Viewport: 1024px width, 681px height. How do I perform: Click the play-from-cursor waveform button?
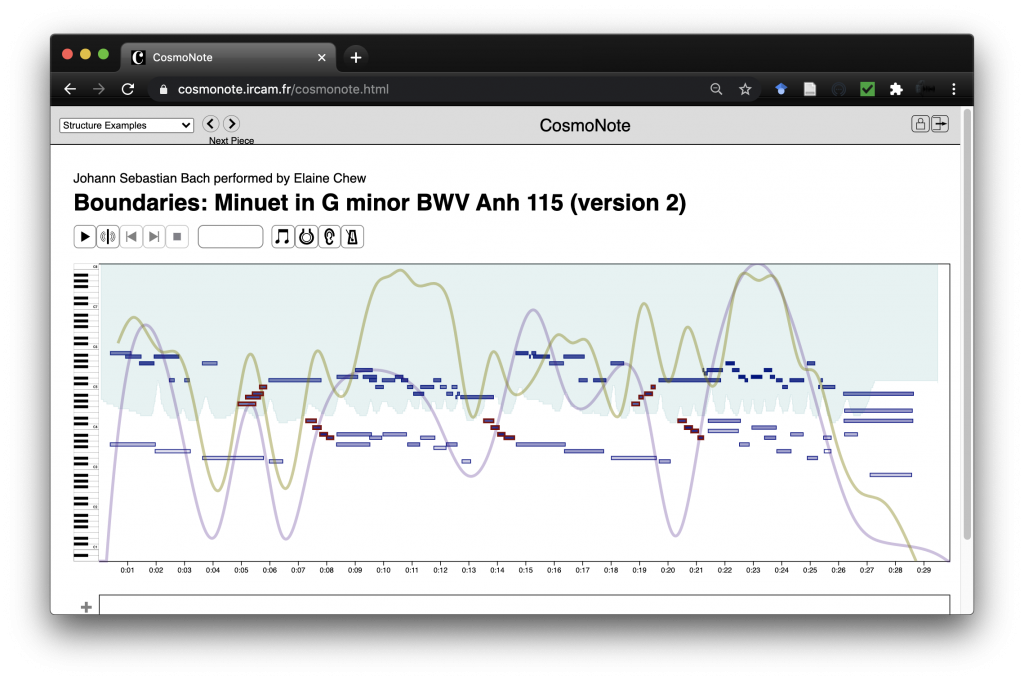pyautogui.click(x=108, y=236)
